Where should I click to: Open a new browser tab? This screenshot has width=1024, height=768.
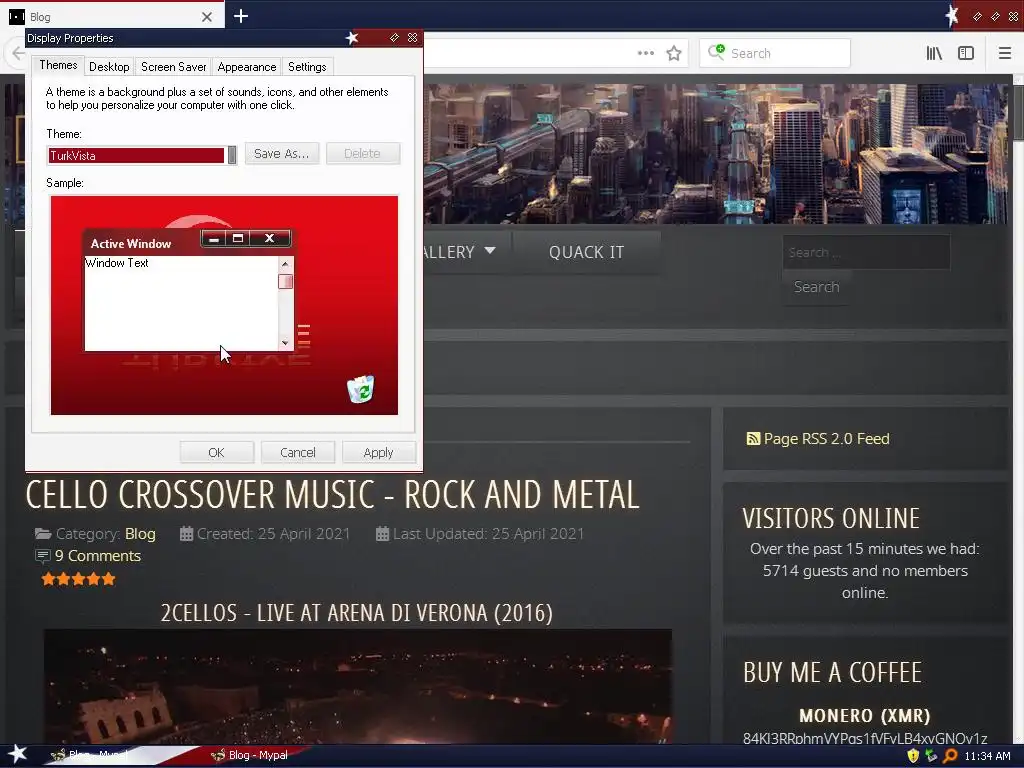tap(241, 16)
